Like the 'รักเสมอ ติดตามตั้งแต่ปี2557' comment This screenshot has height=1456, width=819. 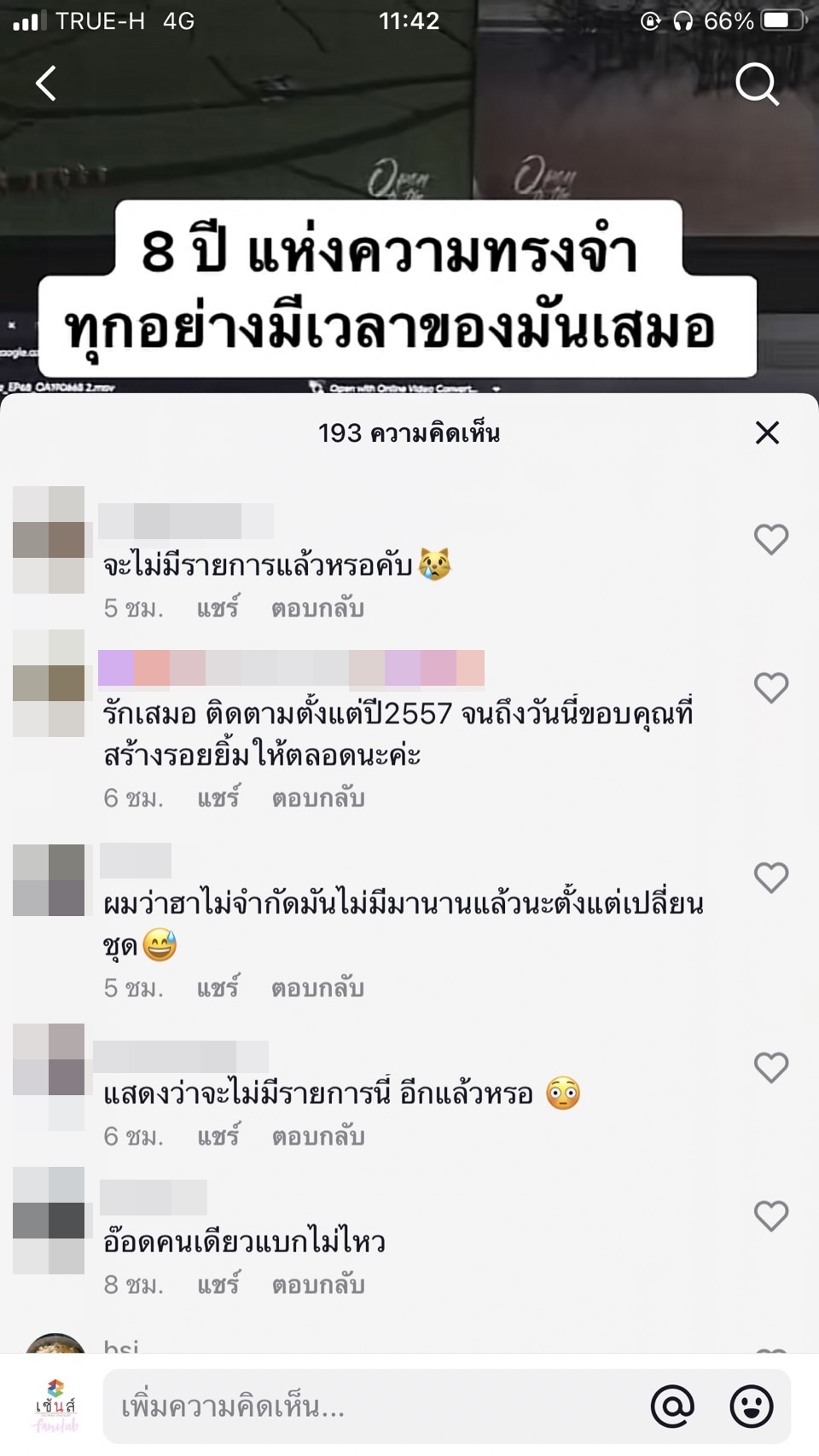click(x=771, y=687)
